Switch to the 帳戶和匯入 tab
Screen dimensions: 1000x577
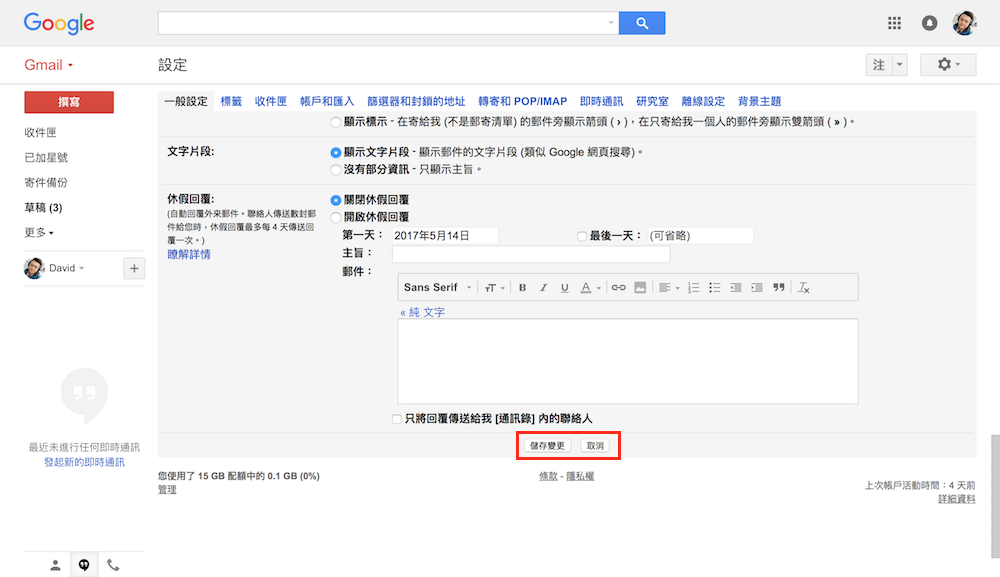pos(327,101)
